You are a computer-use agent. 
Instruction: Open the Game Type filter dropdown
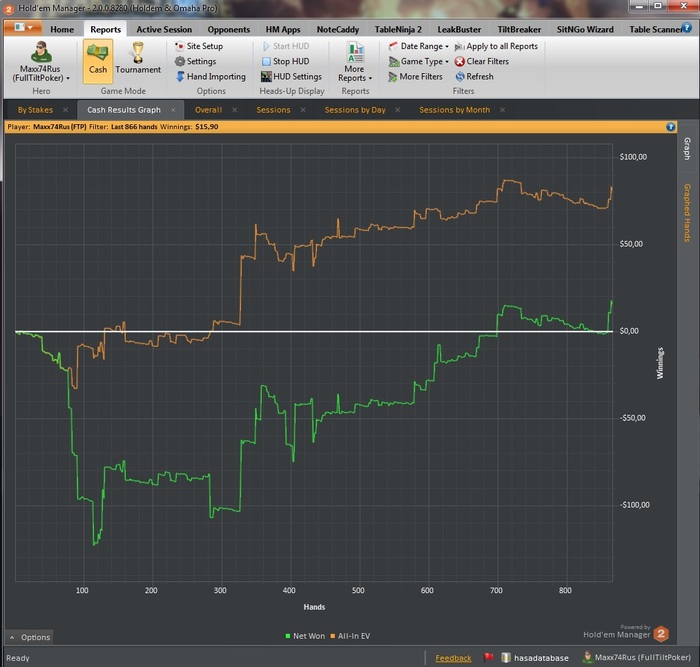coord(418,61)
